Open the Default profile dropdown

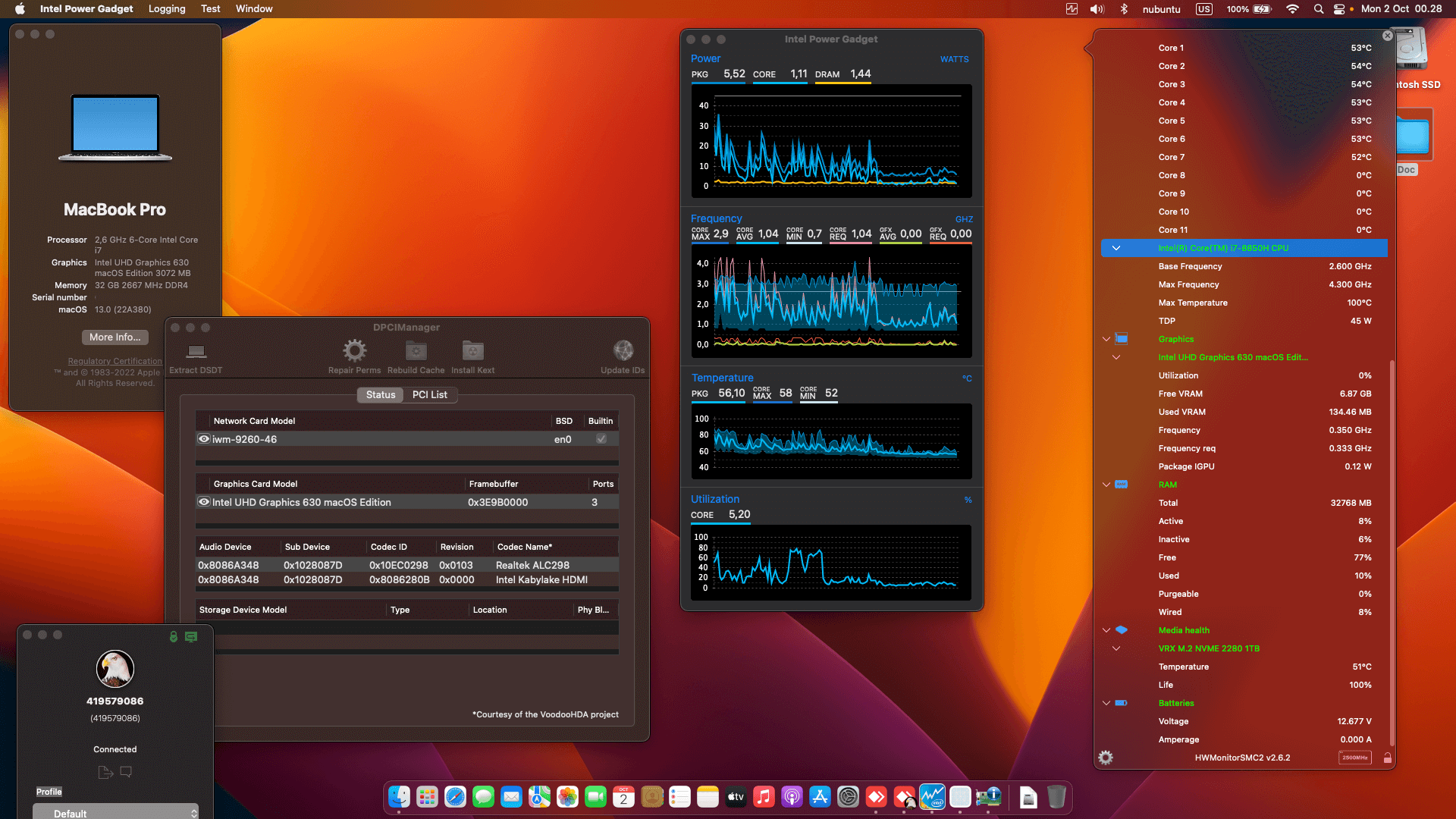(115, 813)
